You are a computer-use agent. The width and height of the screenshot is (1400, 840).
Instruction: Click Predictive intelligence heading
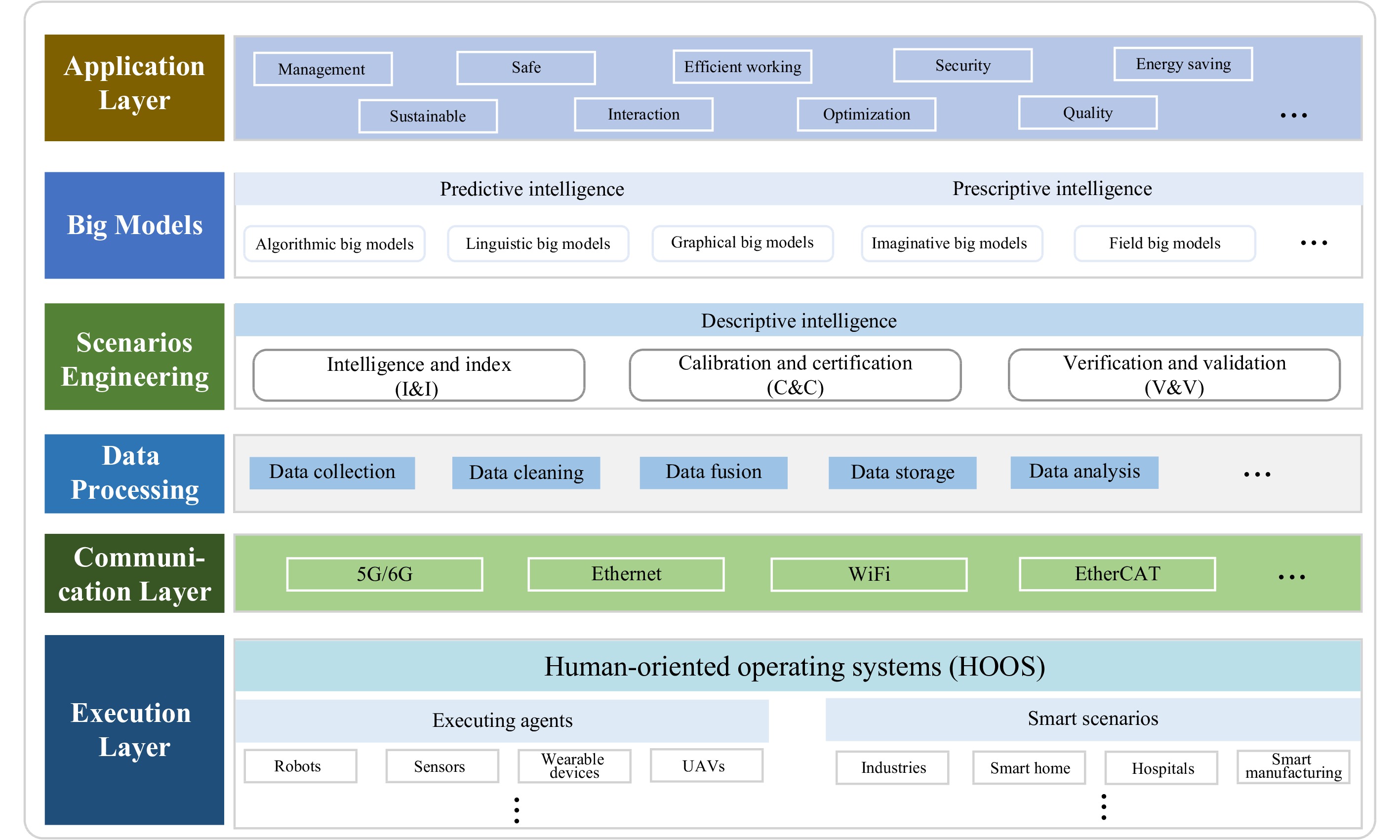click(x=532, y=189)
